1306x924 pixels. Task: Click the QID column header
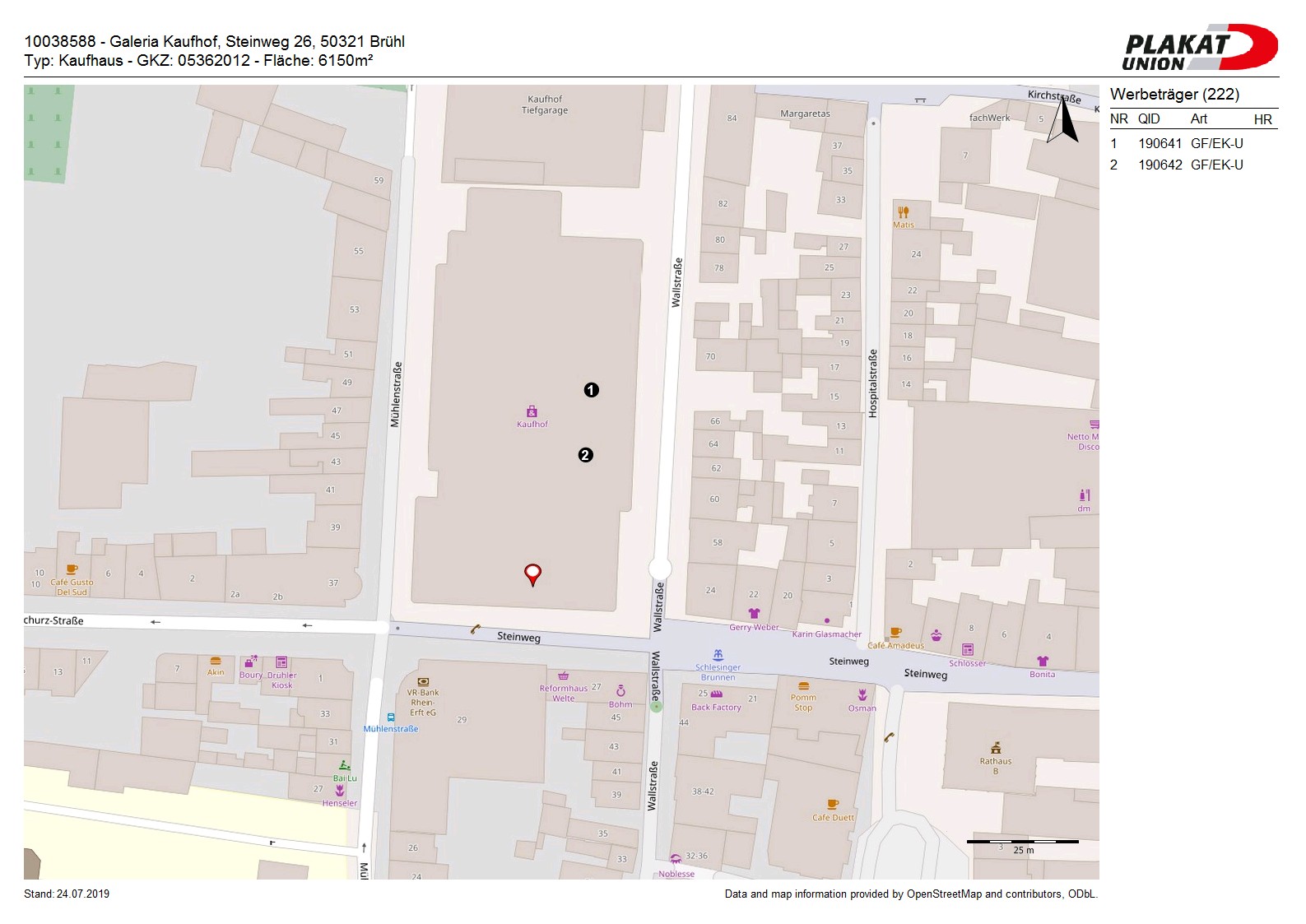tap(1149, 119)
